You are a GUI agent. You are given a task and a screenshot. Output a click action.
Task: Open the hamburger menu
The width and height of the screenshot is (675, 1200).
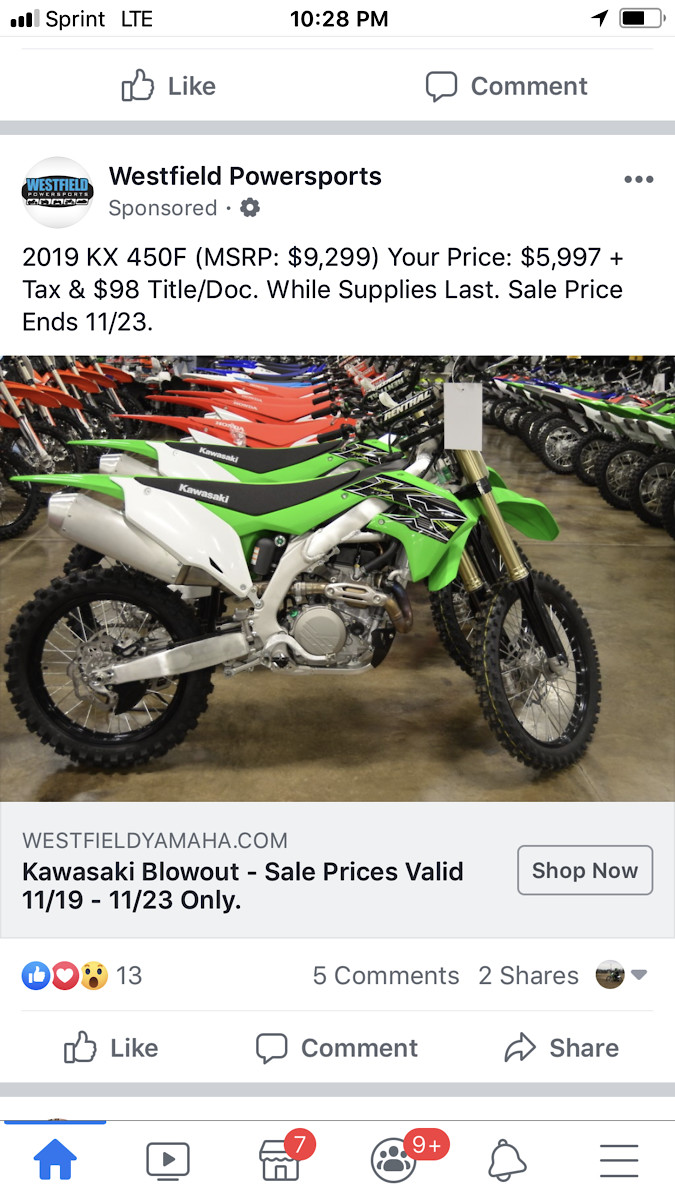click(x=619, y=1160)
